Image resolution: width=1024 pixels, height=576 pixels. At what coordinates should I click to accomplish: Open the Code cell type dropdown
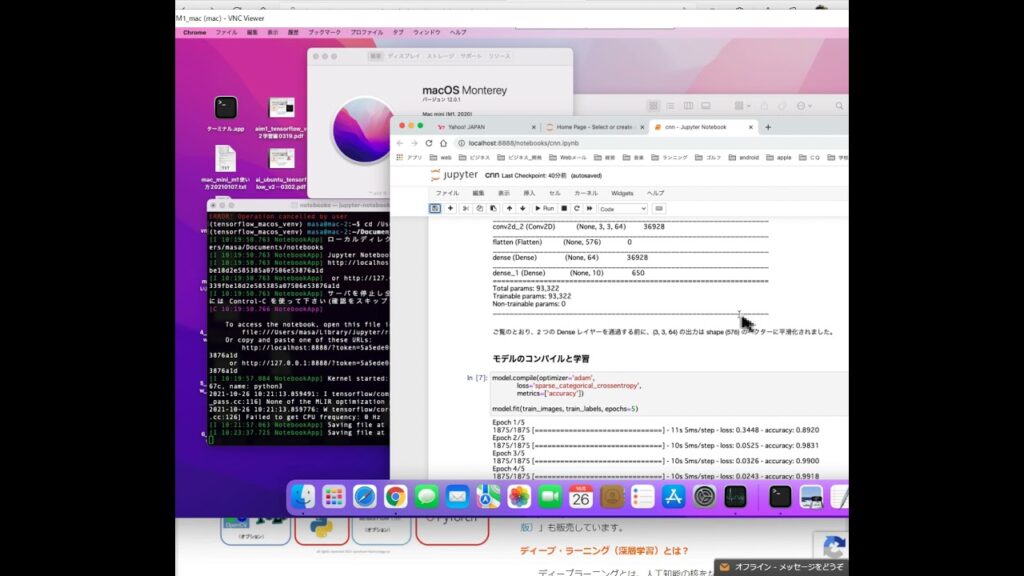[x=622, y=208]
